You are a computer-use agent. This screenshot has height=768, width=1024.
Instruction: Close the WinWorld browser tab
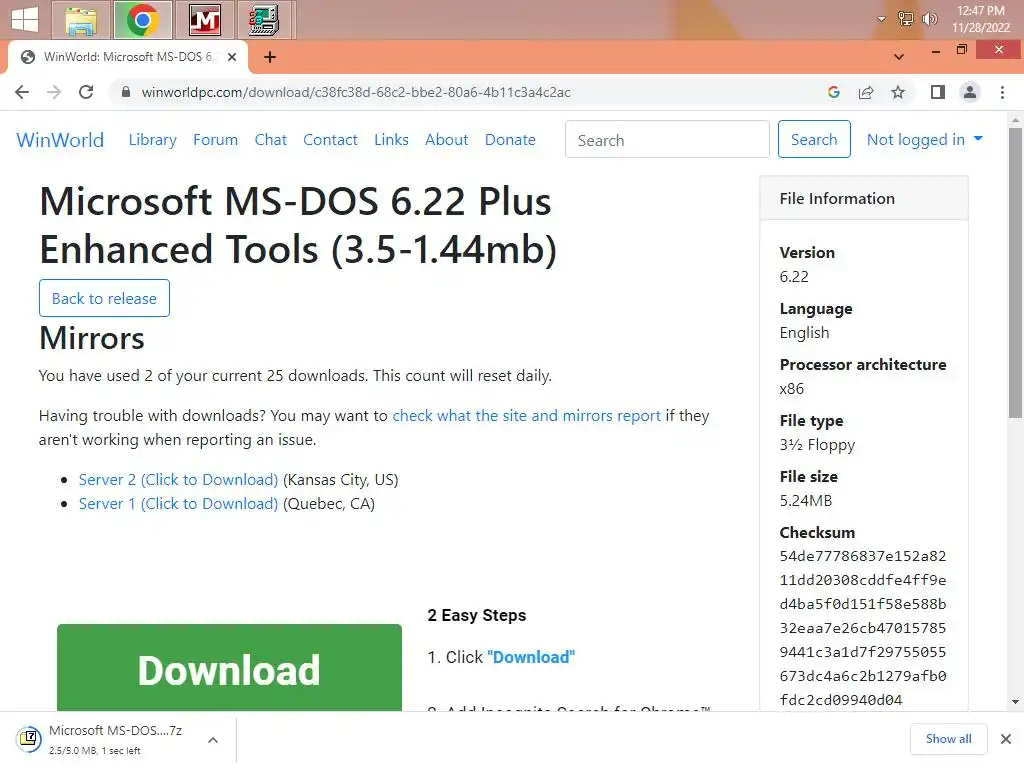(232, 57)
